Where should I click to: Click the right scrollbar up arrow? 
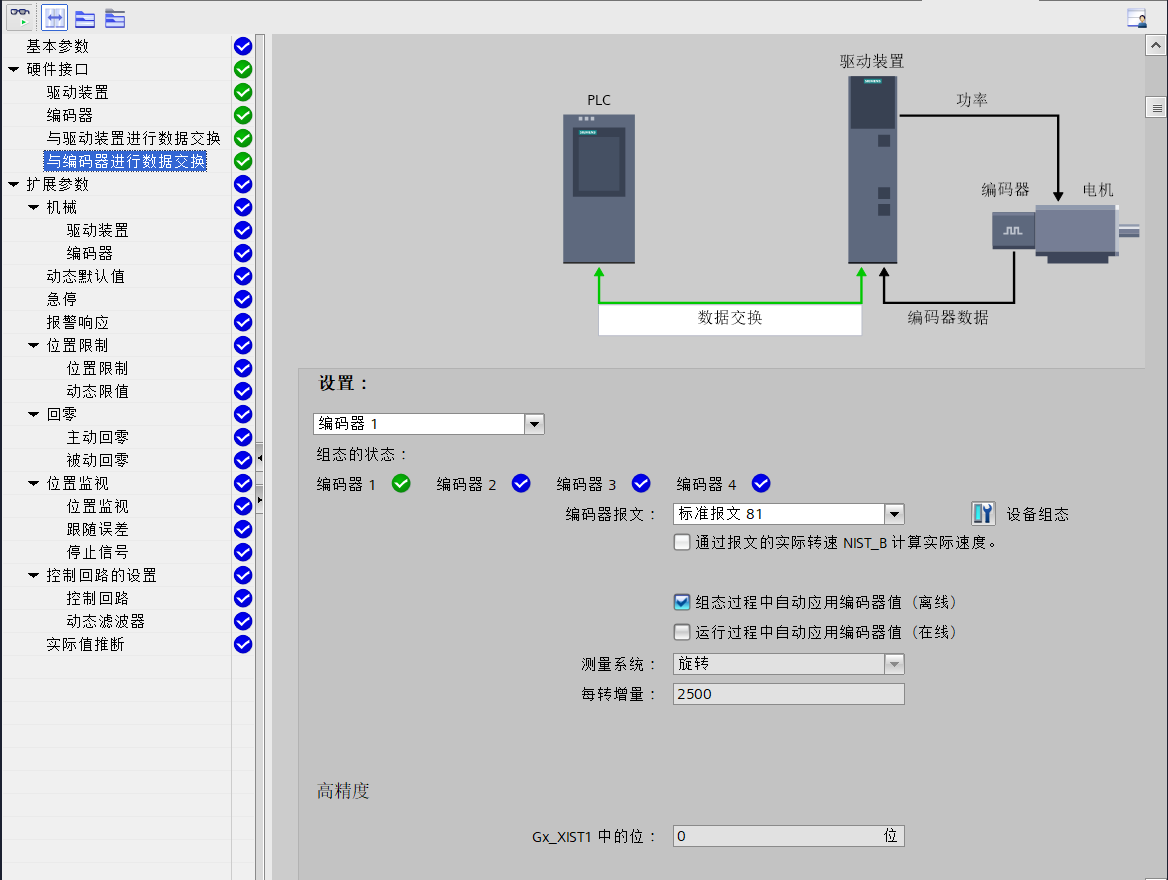pos(1157,44)
